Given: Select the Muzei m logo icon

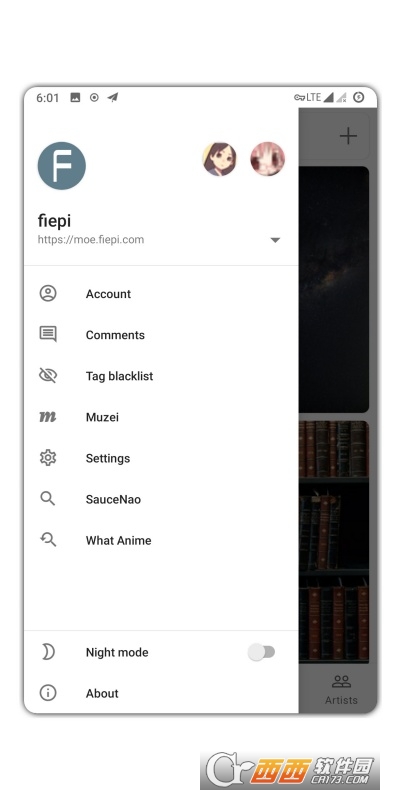Looking at the screenshot, I should coord(48,417).
